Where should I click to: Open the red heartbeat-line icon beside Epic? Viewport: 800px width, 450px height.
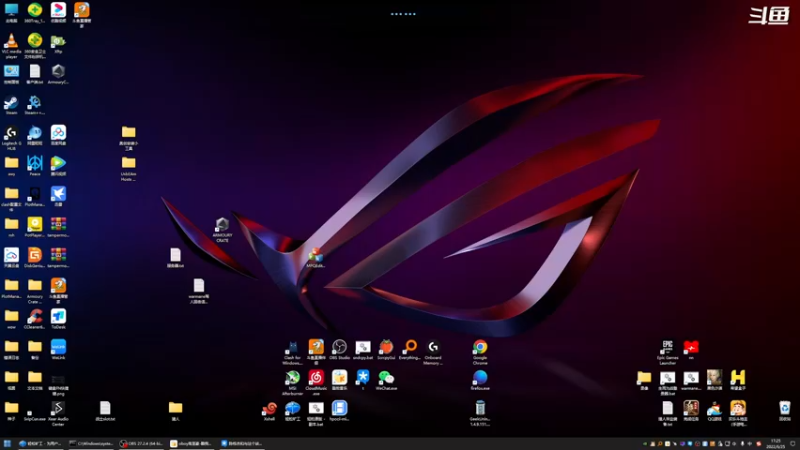pos(691,347)
